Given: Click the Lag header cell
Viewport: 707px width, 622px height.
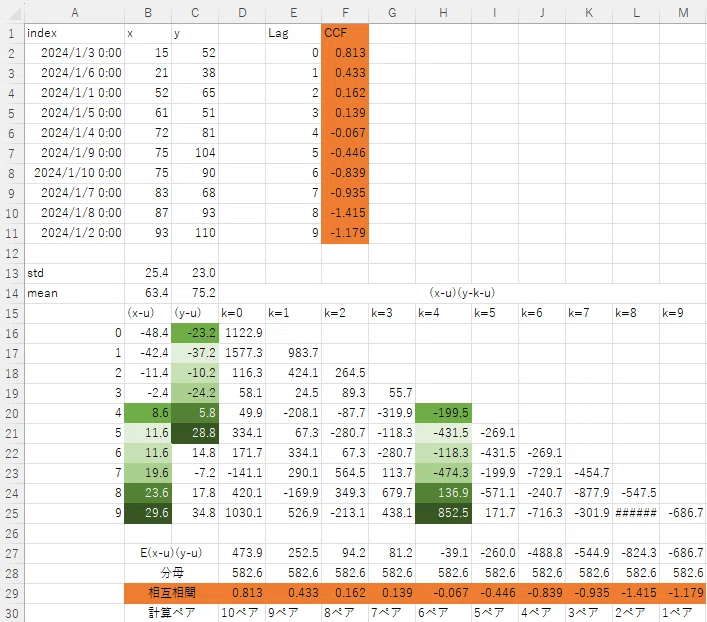Looking at the screenshot, I should pyautogui.click(x=293, y=33).
